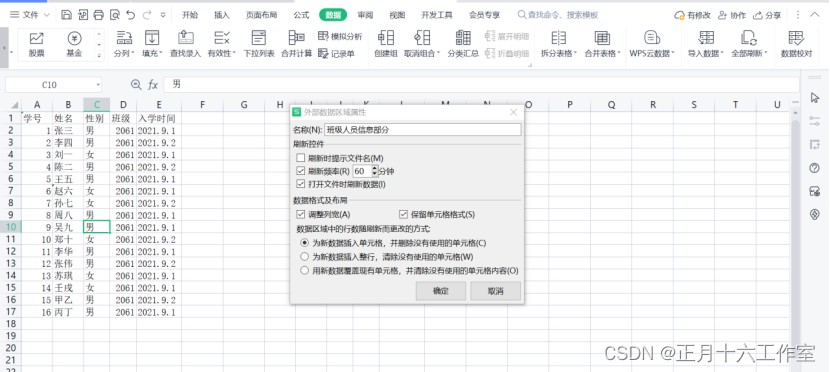Viewport: 830px width, 372px height.
Task: Click the formula bar showing 男
Action: 481,85
